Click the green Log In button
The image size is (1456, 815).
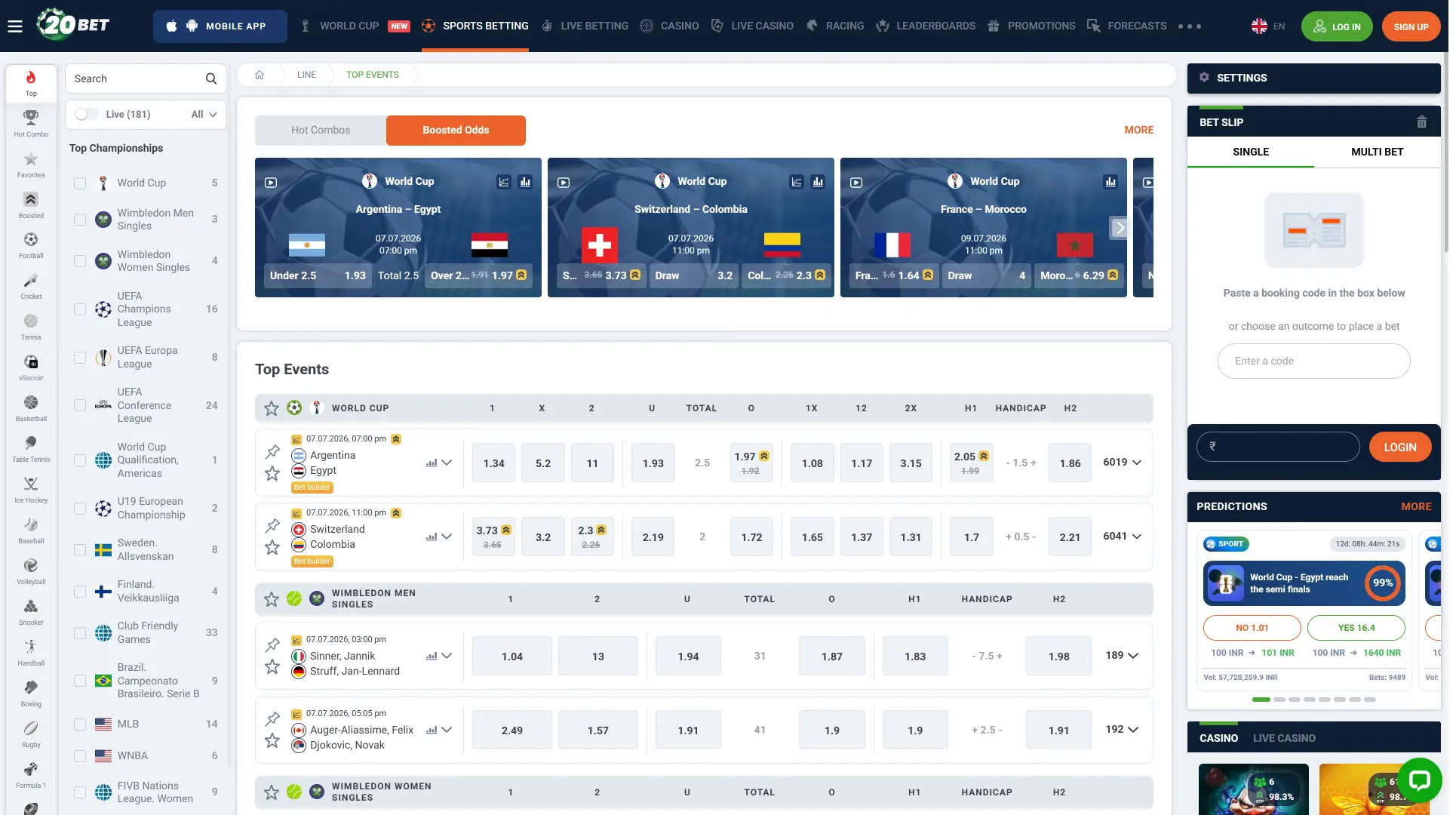1337,27
